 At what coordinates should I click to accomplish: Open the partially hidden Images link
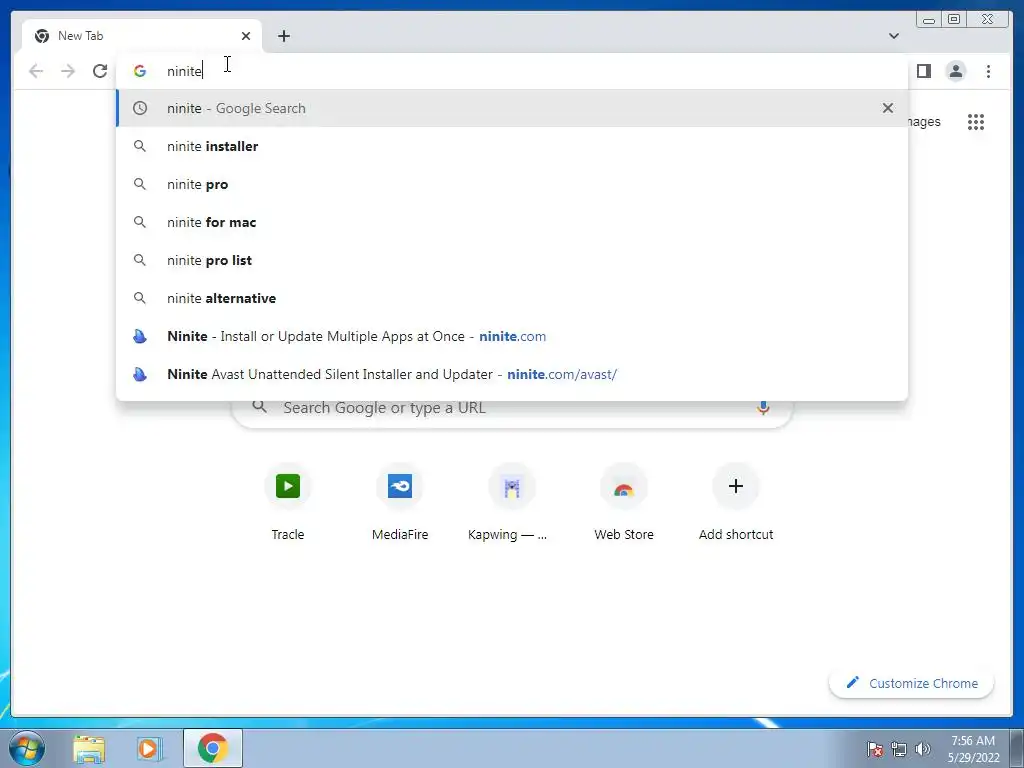click(925, 122)
